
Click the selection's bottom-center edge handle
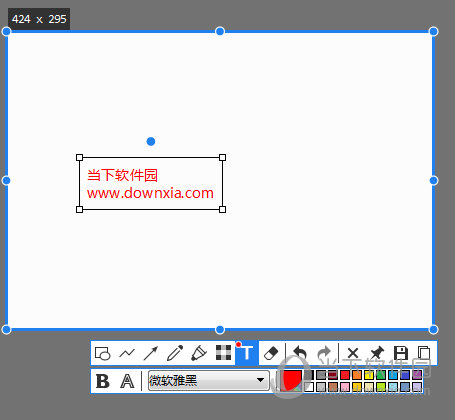220,330
